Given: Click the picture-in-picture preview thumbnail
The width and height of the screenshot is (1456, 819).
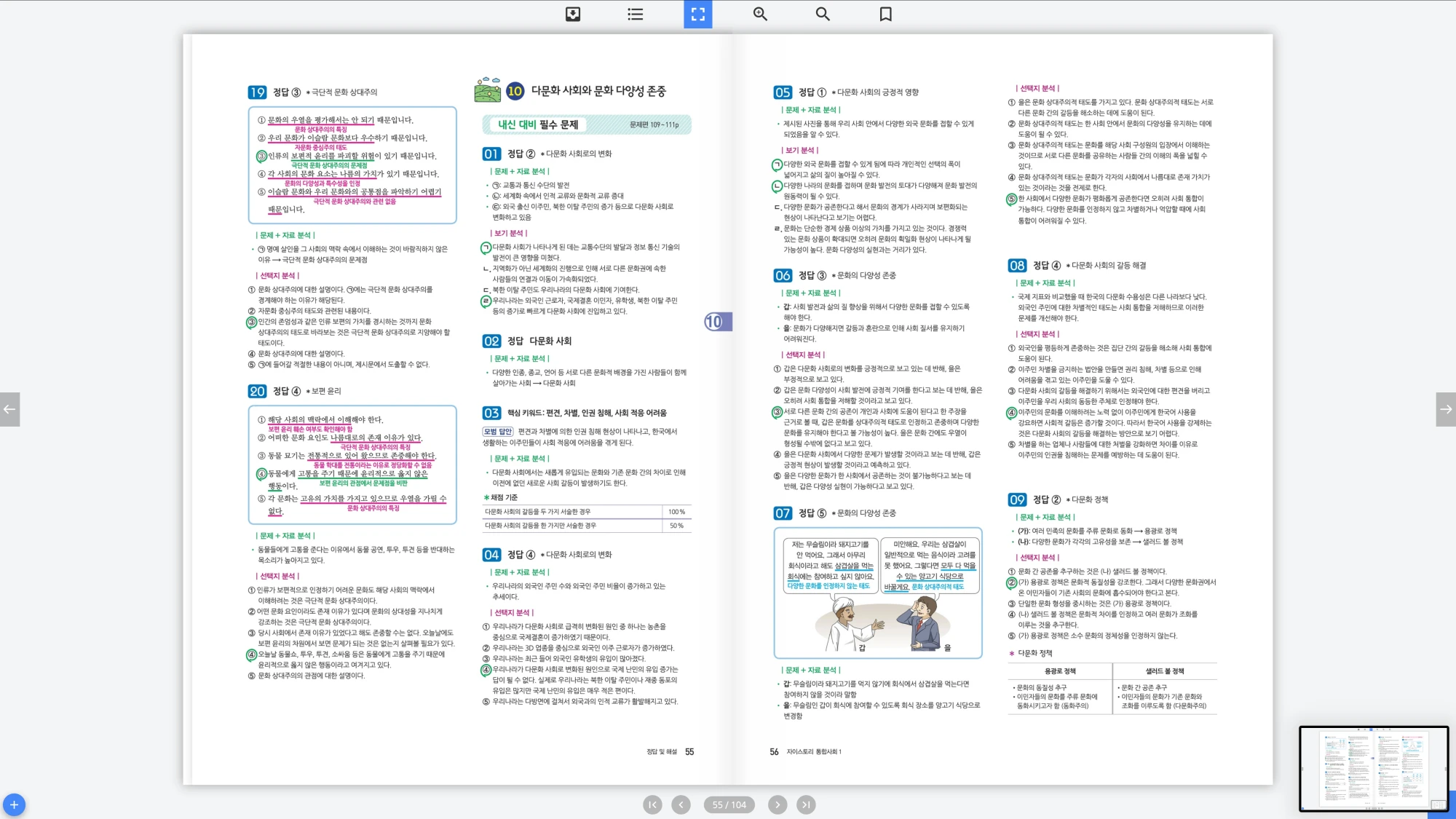Looking at the screenshot, I should click(1373, 768).
